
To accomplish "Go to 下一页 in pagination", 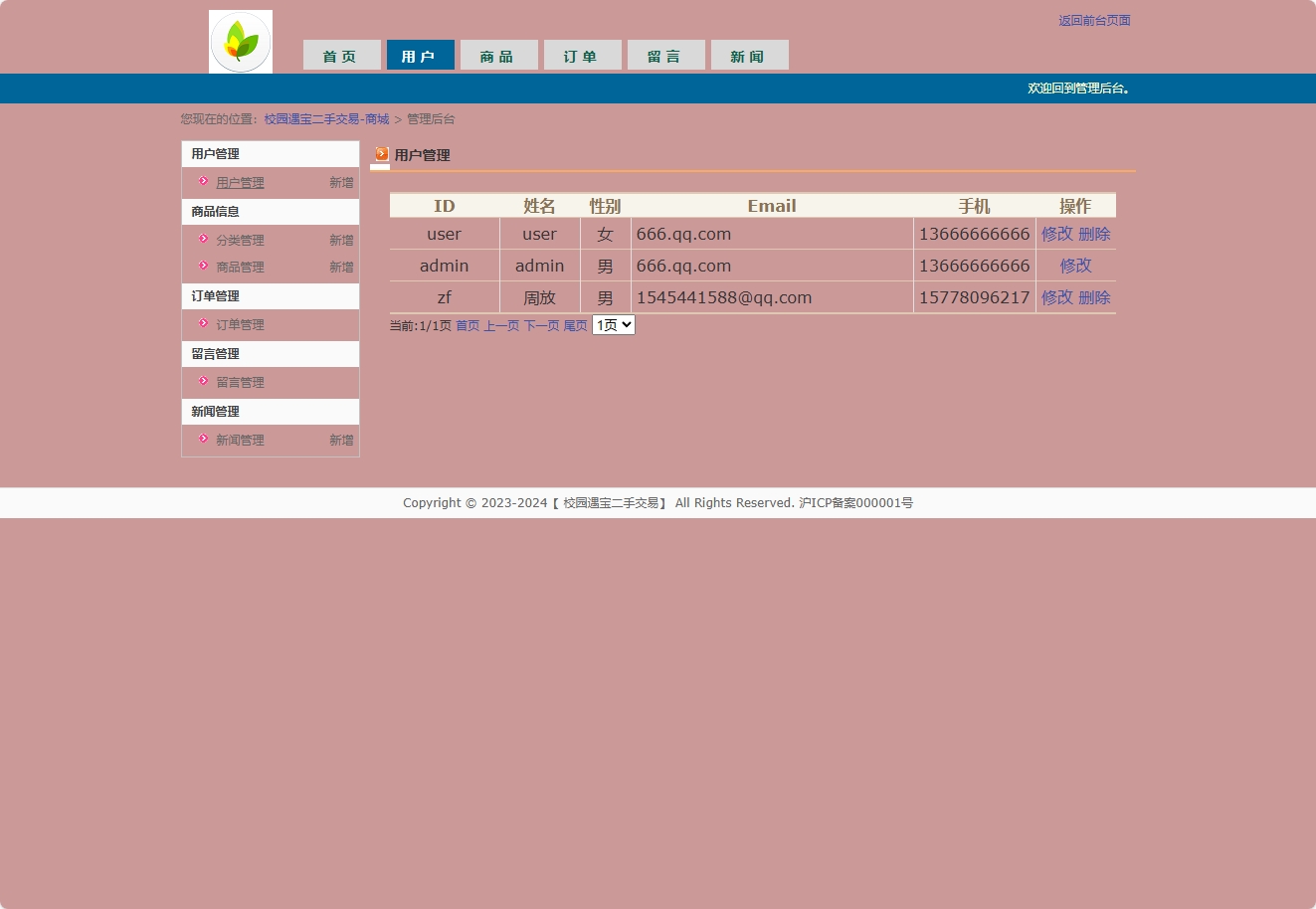I will [x=541, y=326].
